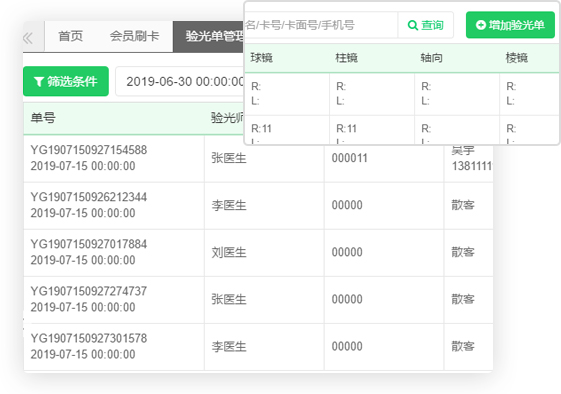Click 张医生 in the YG1907150927274737 row
The image size is (561, 394).
pyautogui.click(x=229, y=300)
